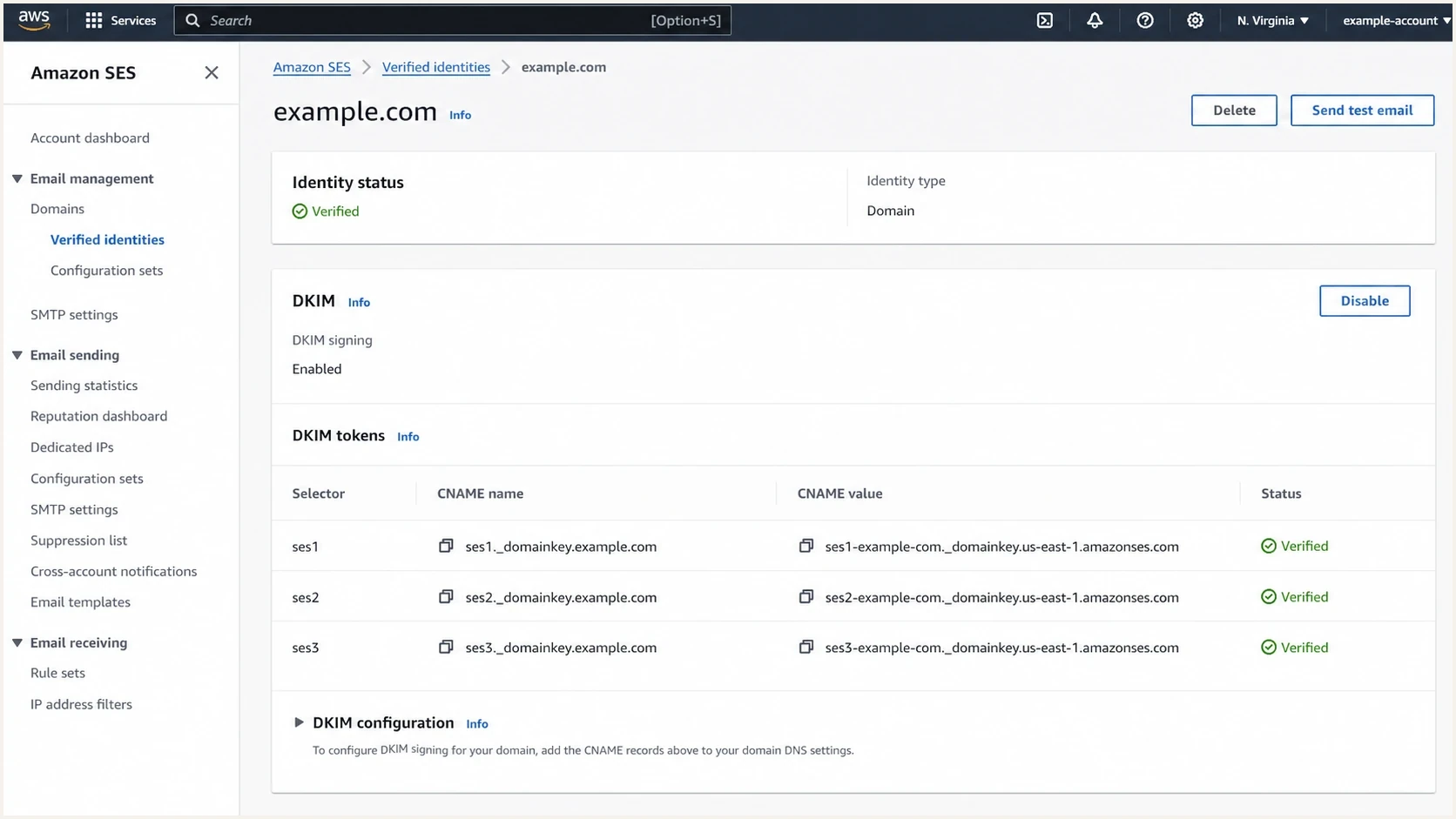Open SMTP settings under Email sending
Viewport: 1456px width, 819px height.
(74, 509)
